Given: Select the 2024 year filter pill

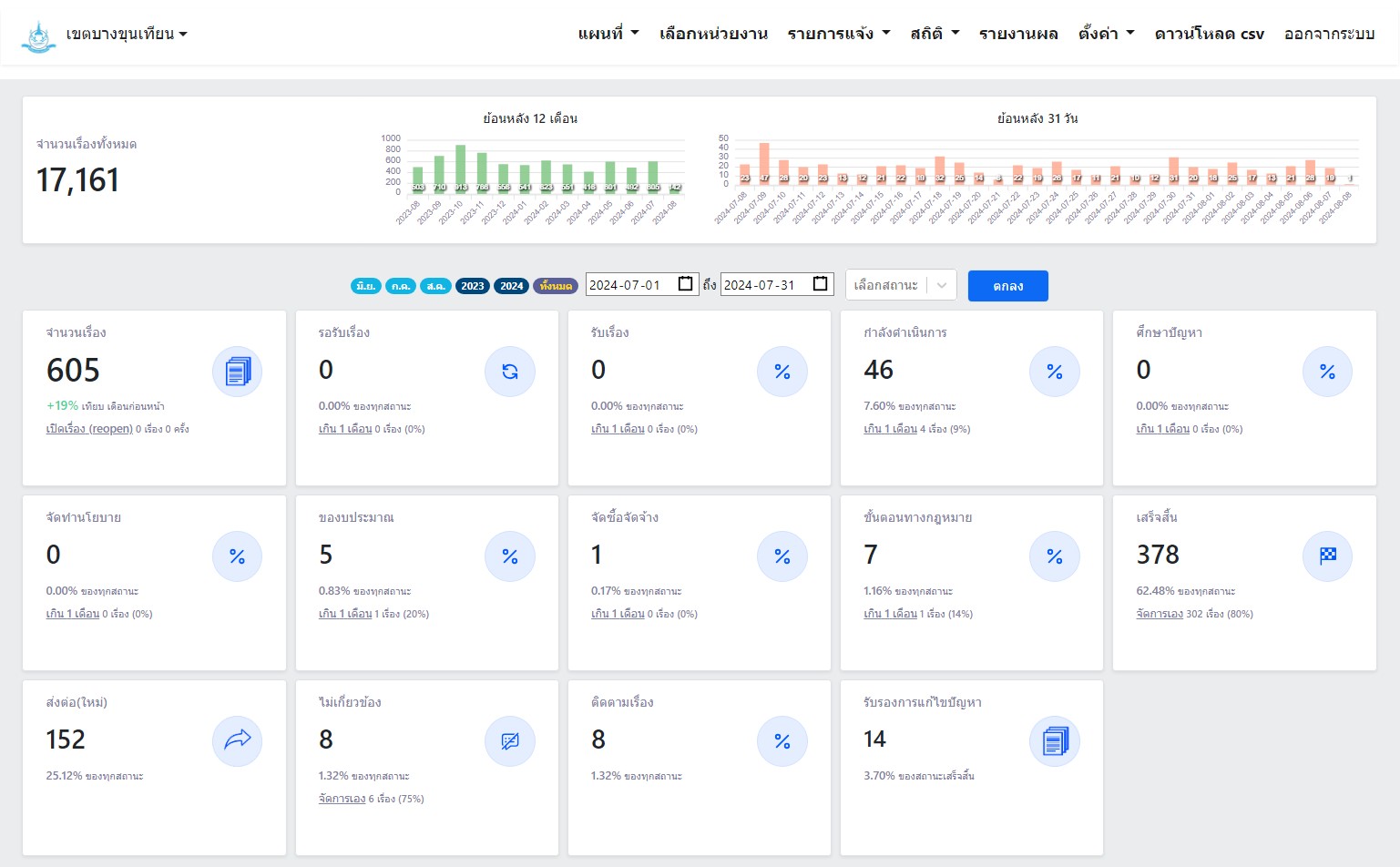Looking at the screenshot, I should tap(512, 286).
